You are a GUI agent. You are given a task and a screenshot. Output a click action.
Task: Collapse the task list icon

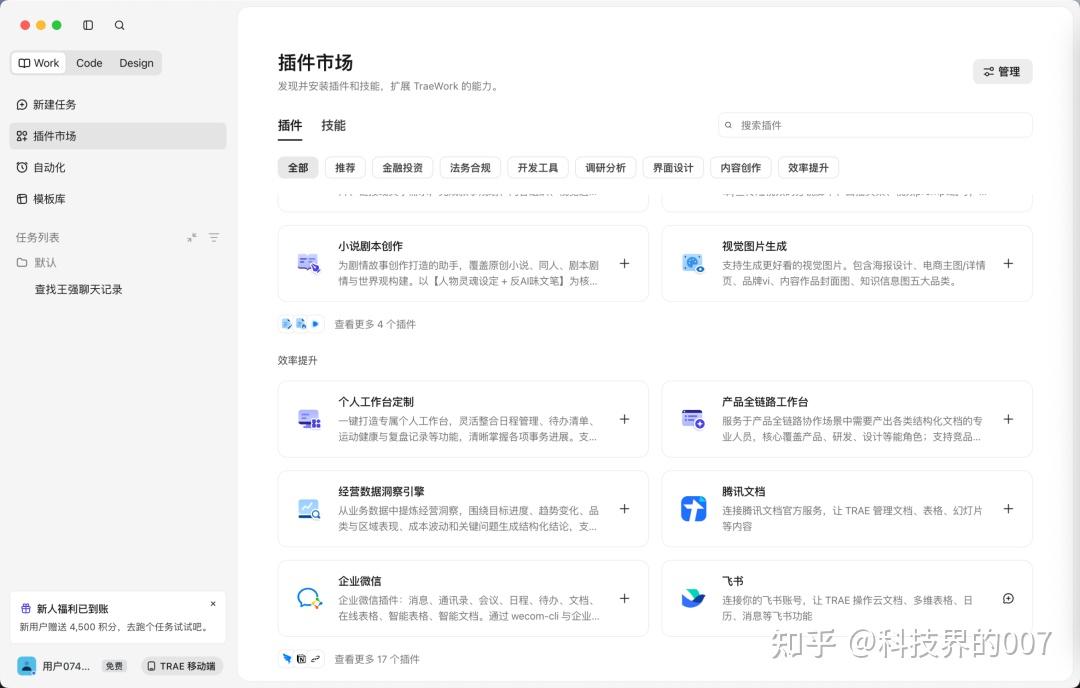tap(191, 238)
